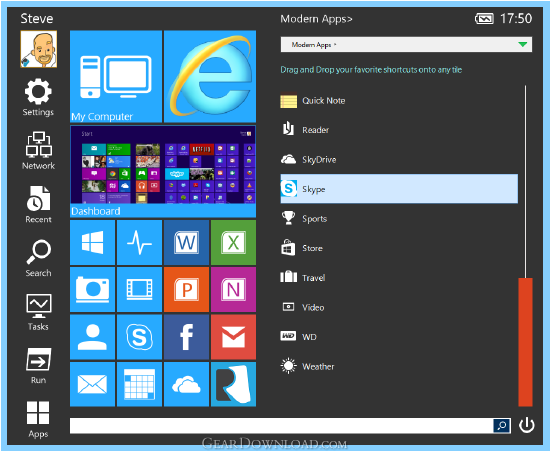Launch the Skype tile in grid
Viewport: 551px width, 452px height.
(140, 337)
